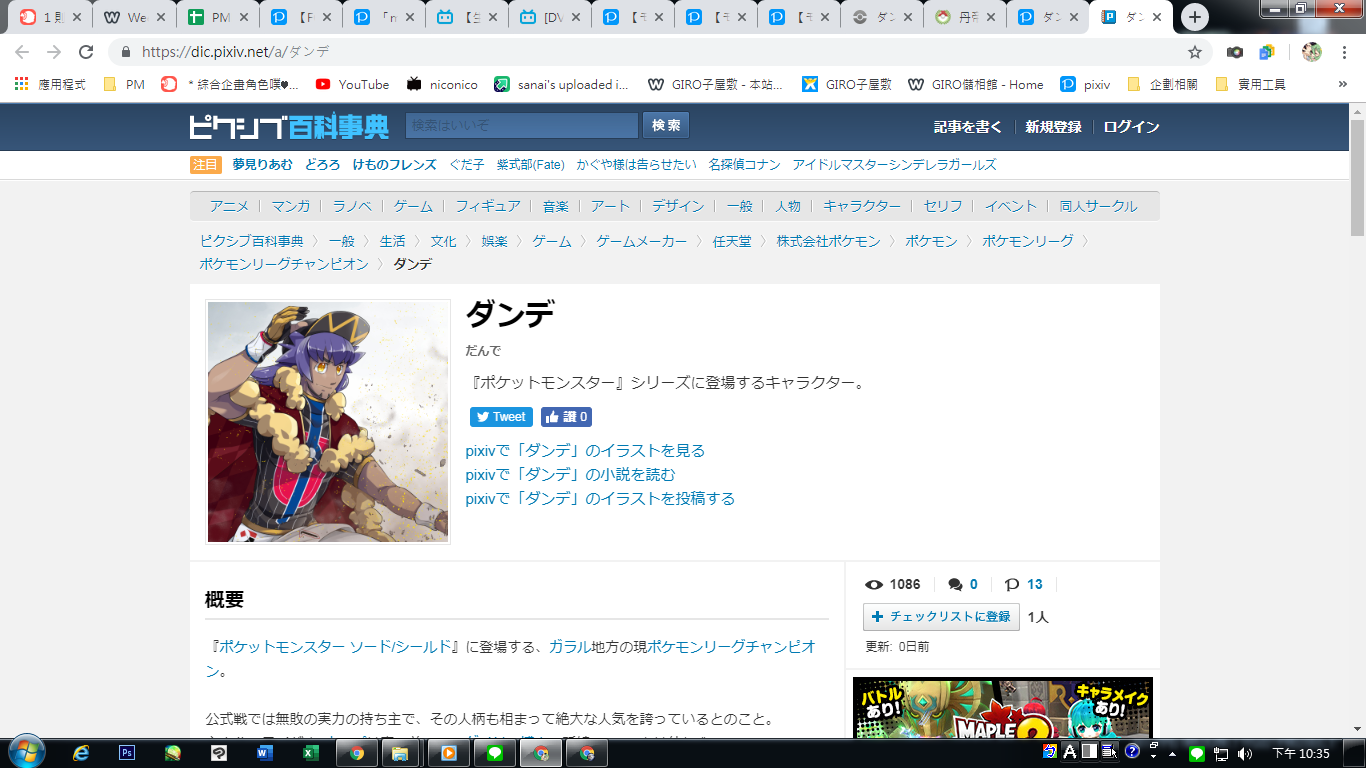Open Excel from the taskbar
This screenshot has height=768, width=1366.
coord(311,753)
